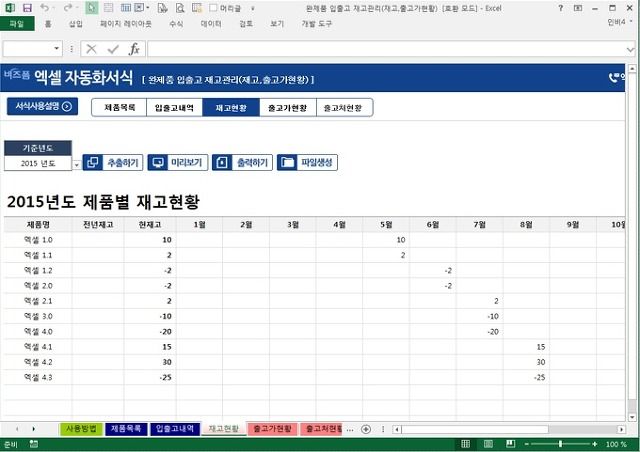Select product row 엑셀 1.0
Image resolution: width=640 pixels, height=452 pixels.
pyautogui.click(x=38, y=240)
